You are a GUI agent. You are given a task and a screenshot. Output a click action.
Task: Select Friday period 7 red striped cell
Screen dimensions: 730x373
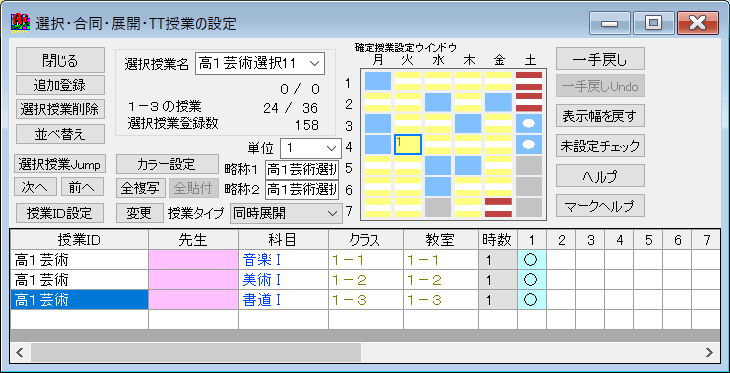499,208
